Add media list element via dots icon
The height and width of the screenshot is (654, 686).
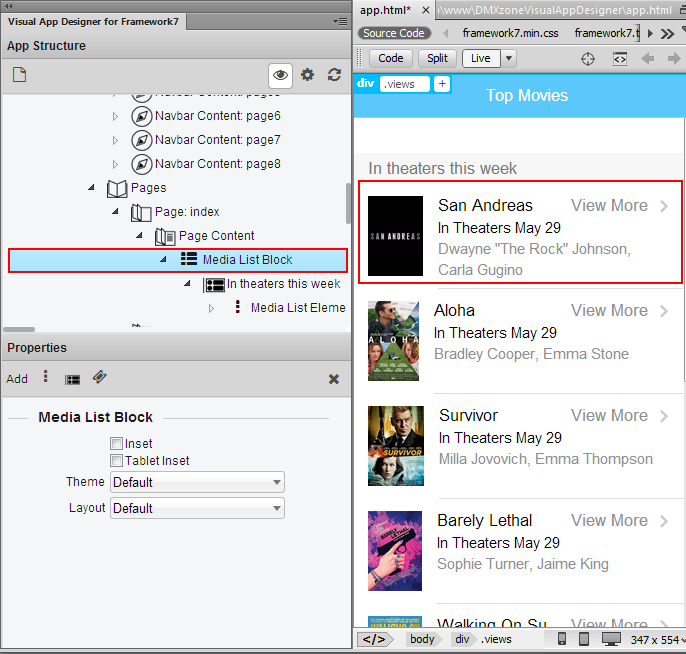click(x=46, y=377)
